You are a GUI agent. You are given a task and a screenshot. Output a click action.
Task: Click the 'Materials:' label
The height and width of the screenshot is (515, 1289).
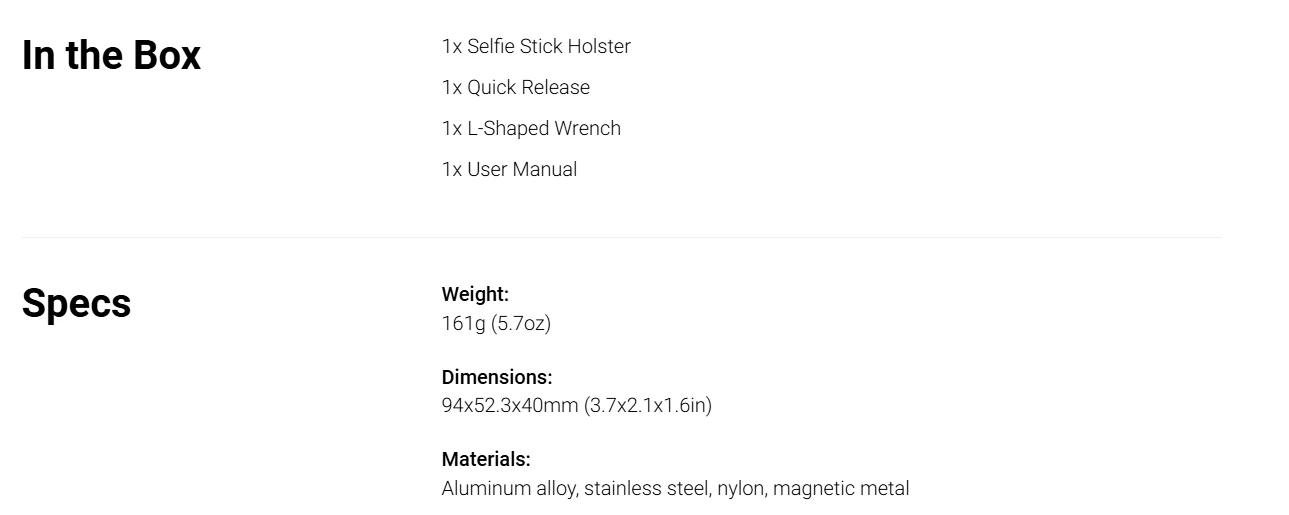(x=486, y=459)
